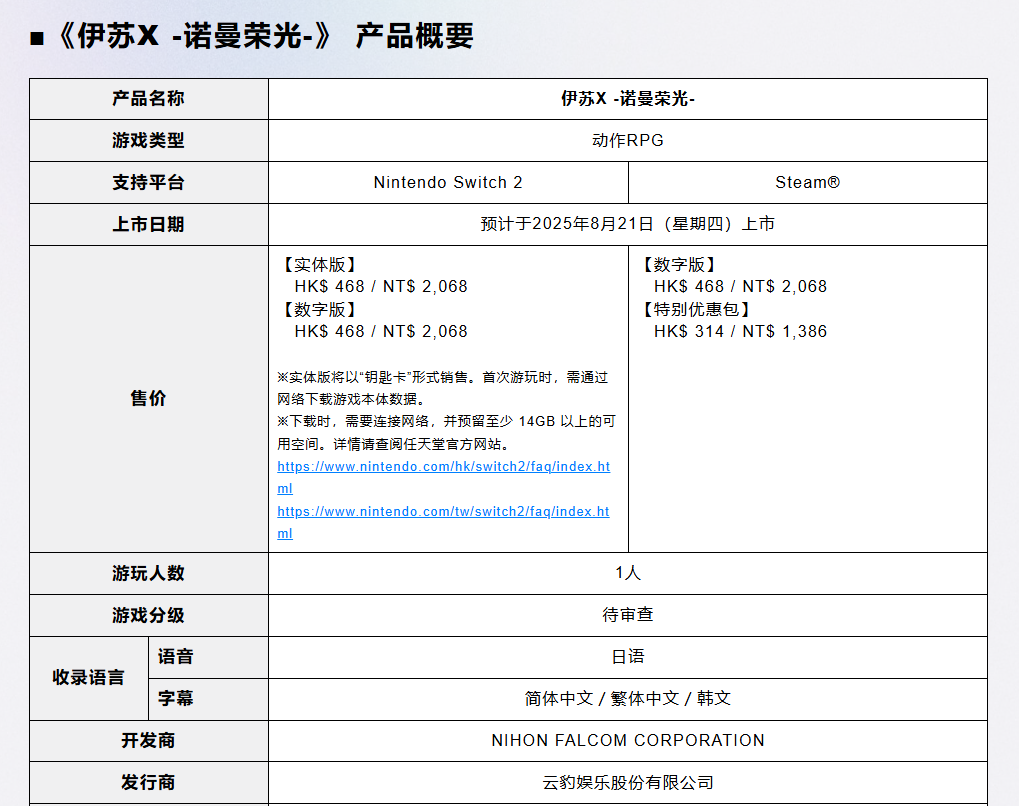Image resolution: width=1019 pixels, height=806 pixels.
Task: Click the 收录语言 label cell
Action: coord(89,678)
